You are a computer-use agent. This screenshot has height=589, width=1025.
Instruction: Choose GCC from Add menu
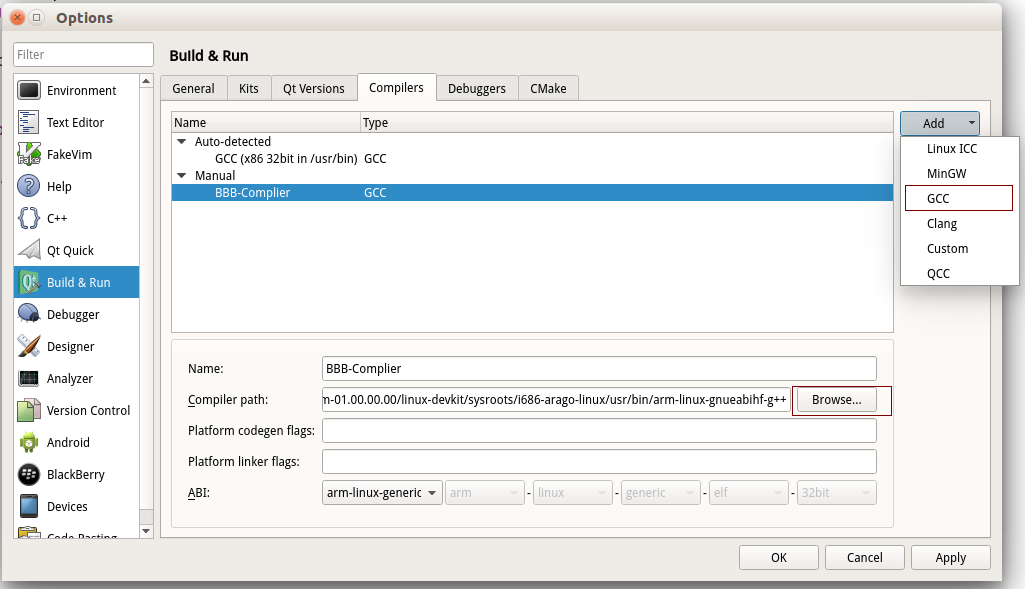point(959,199)
